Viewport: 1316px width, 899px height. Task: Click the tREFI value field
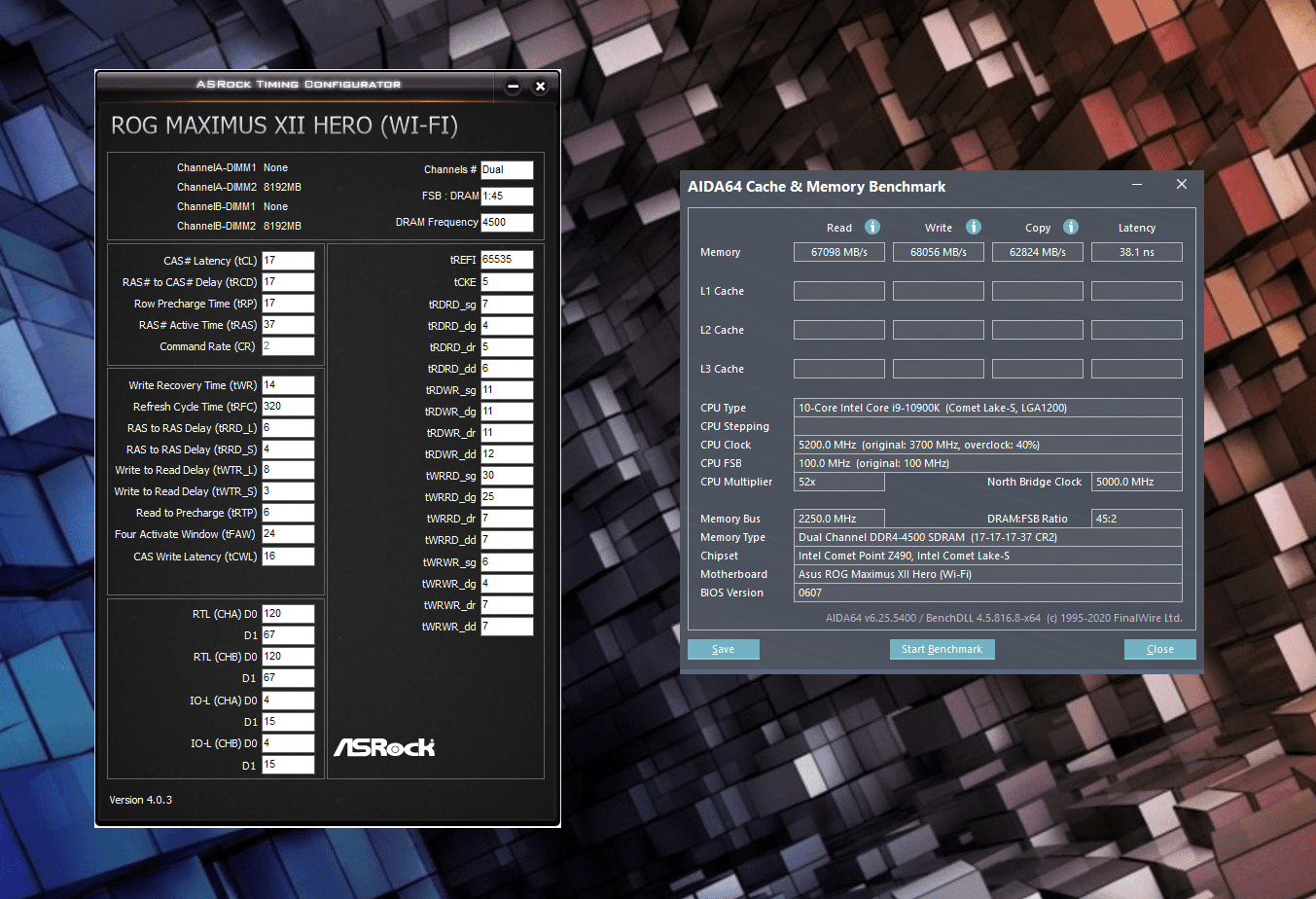tap(507, 260)
